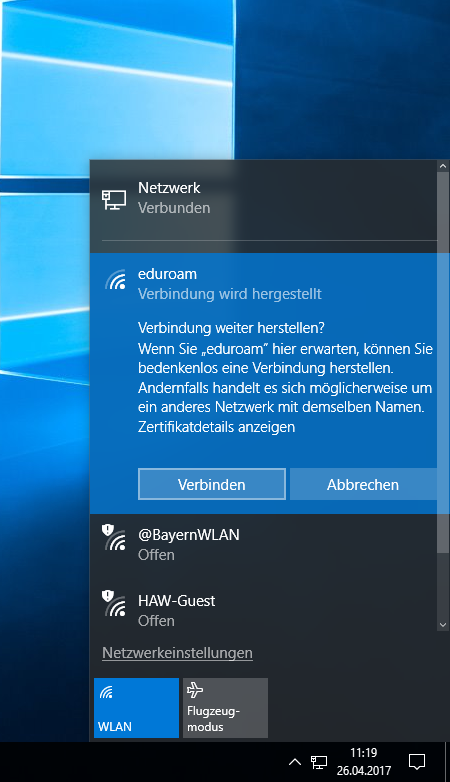Click the @BayernWLAN open Wi-Fi icon
Viewport: 450px width, 782px height.
[x=115, y=538]
